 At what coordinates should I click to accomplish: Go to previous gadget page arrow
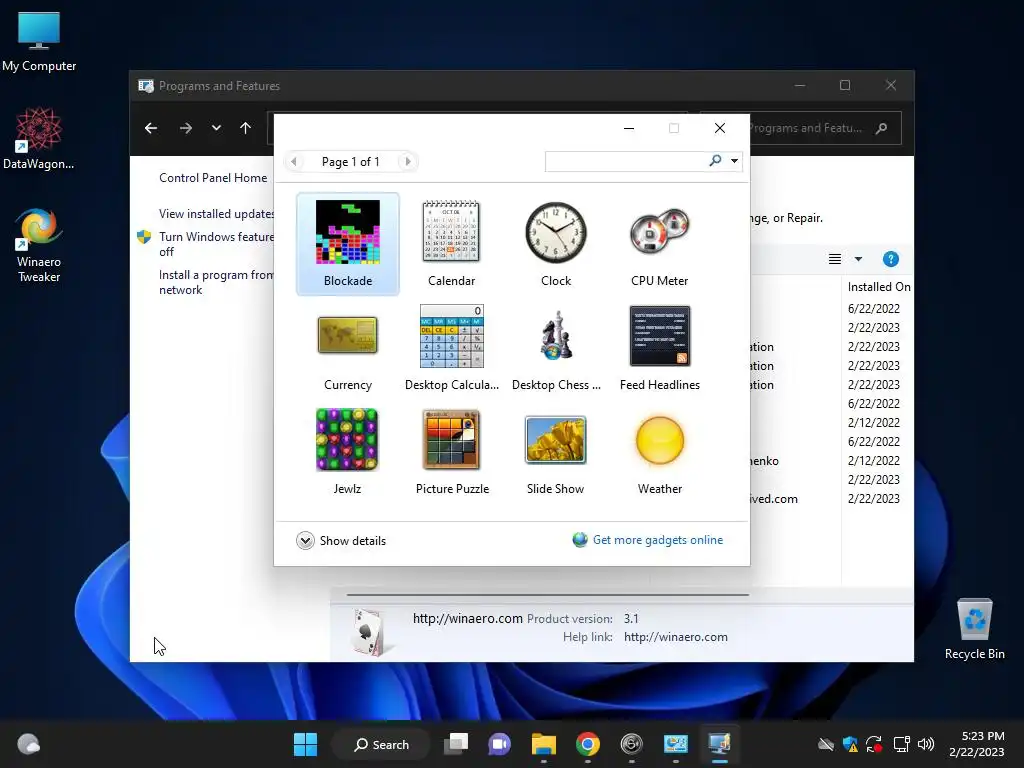[x=294, y=161]
